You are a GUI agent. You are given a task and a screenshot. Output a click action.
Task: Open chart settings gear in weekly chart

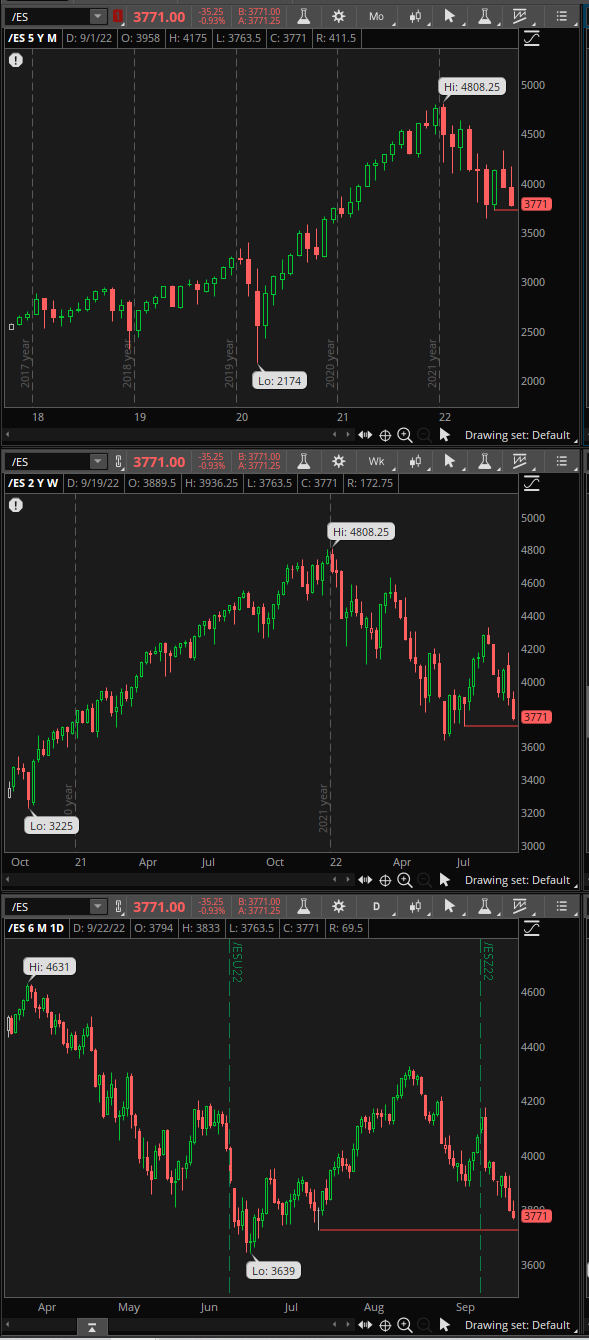[x=339, y=461]
